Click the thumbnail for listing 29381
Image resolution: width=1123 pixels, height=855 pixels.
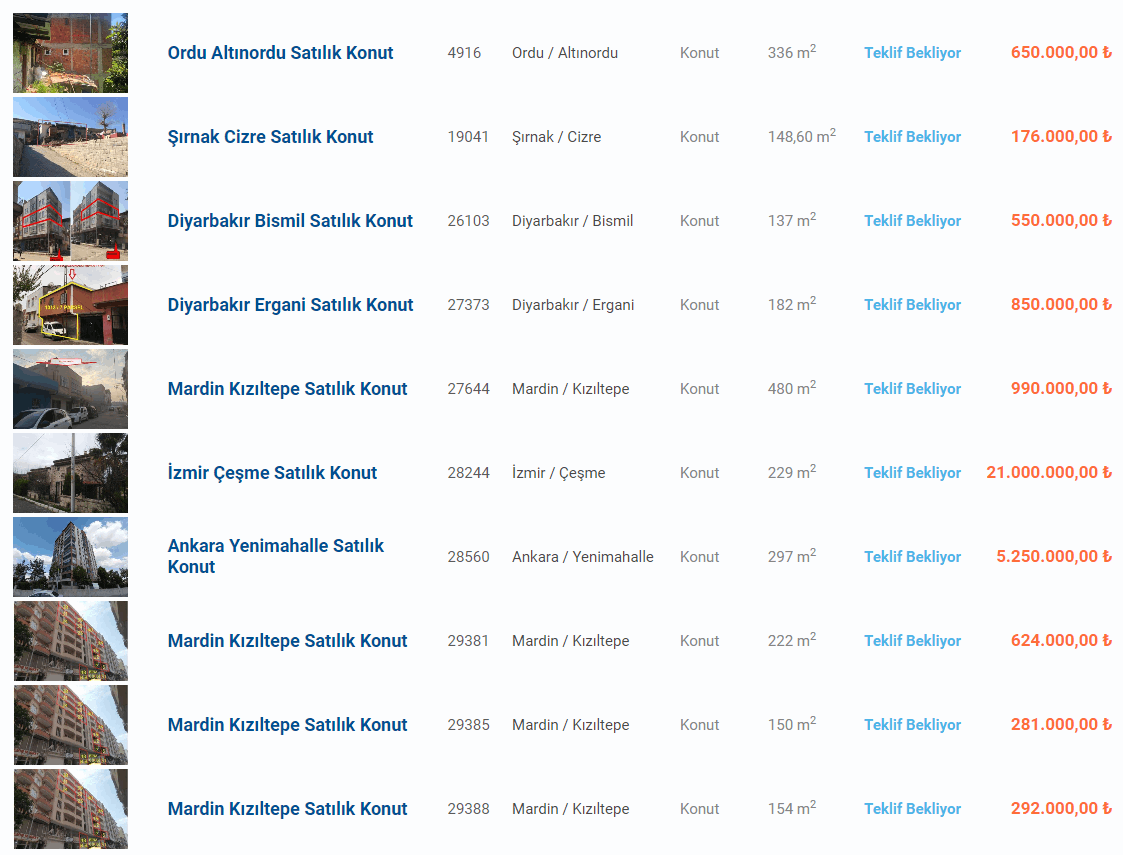[70, 641]
